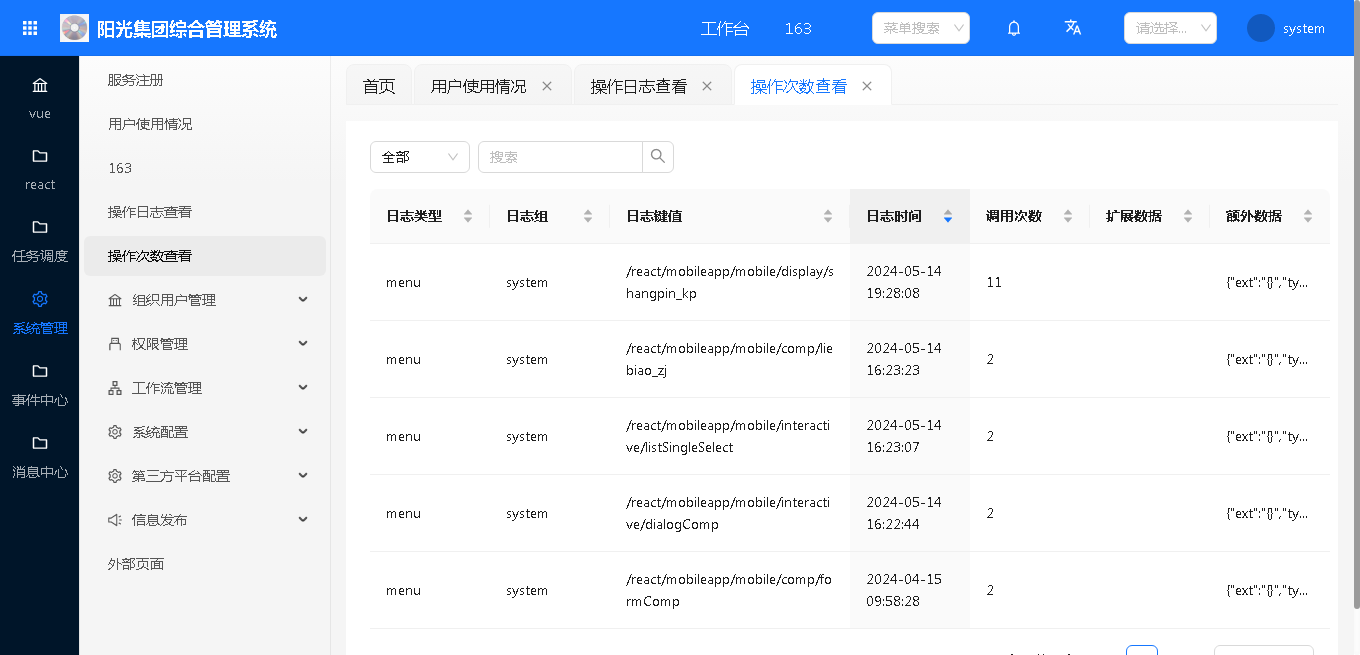Open the 消息中心 module
1360x655 pixels.
coord(40,456)
